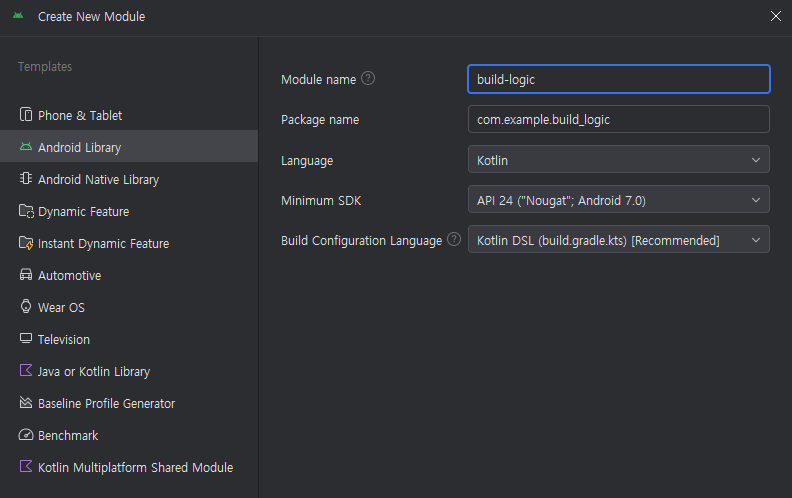The width and height of the screenshot is (792, 498).
Task: Click the Kotlin Multiplatform Shared Module icon
Action: click(26, 466)
